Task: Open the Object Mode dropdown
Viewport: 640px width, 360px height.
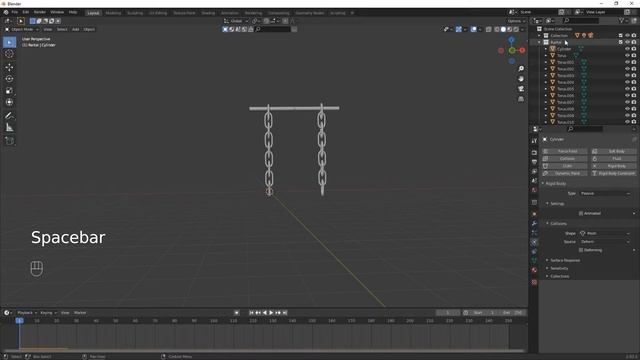Action: point(21,29)
